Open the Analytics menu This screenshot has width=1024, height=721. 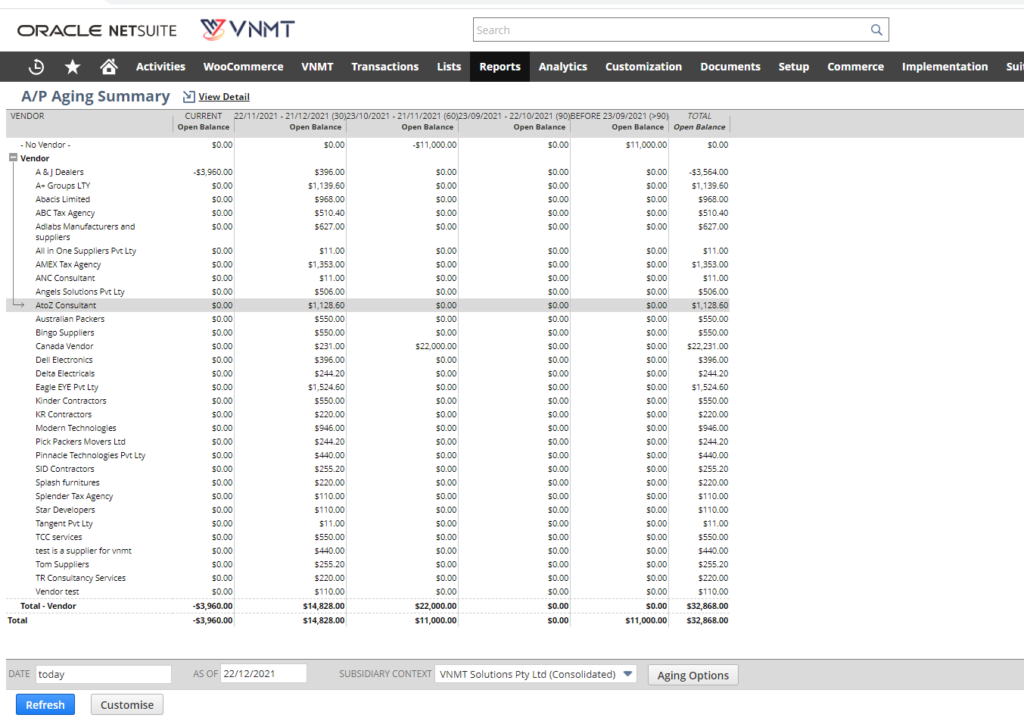562,66
